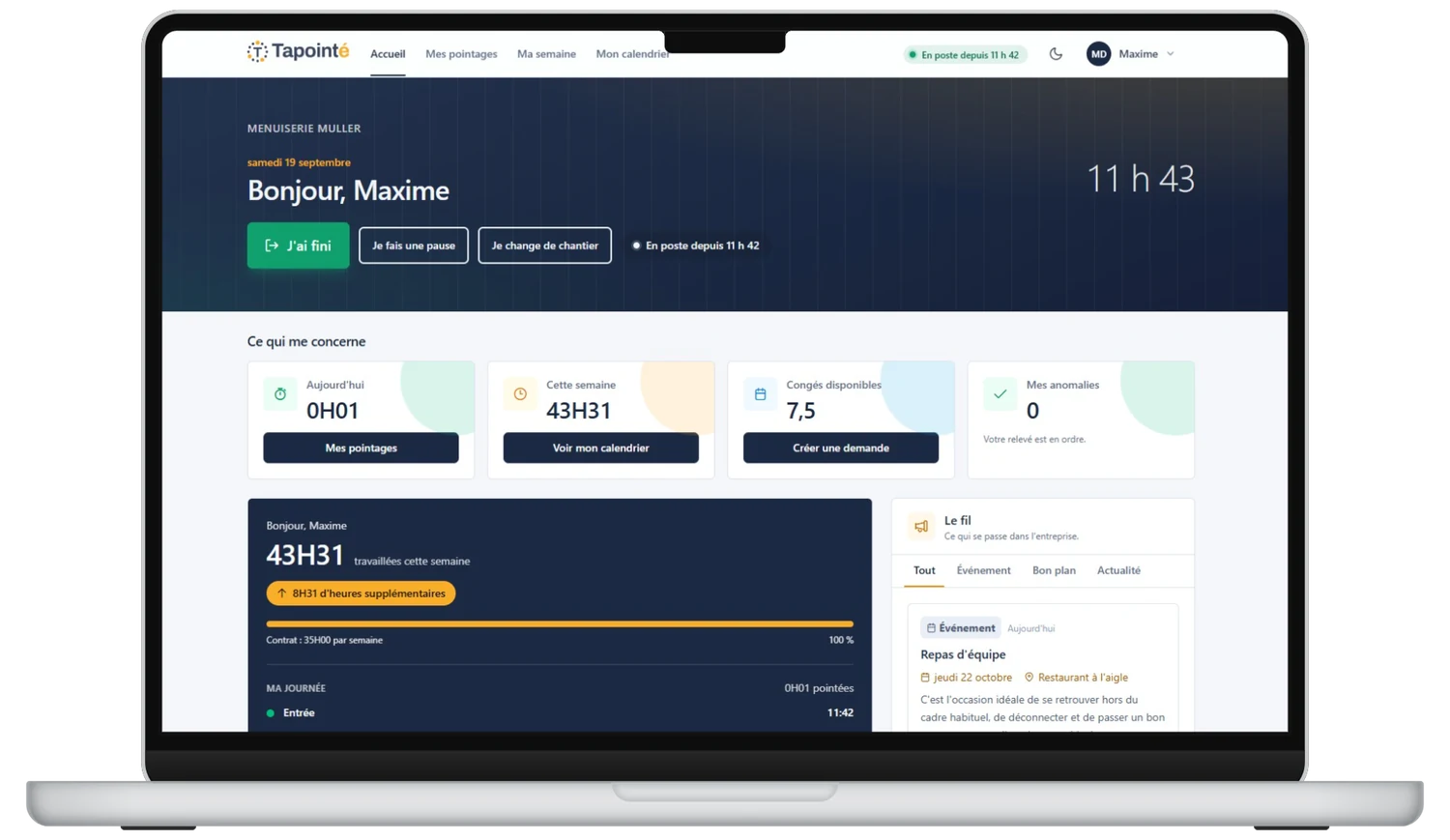
Task: Click the MD user avatar
Action: click(x=1098, y=54)
